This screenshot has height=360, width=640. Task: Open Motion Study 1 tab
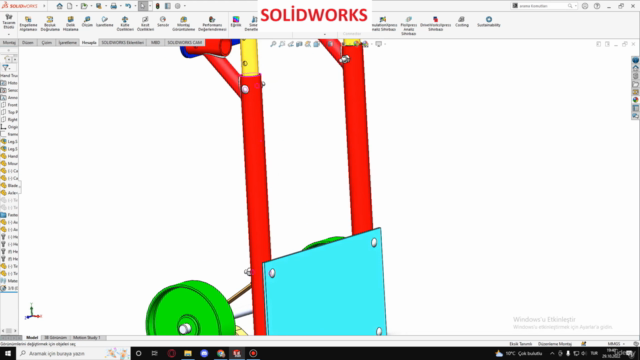pyautogui.click(x=87, y=338)
